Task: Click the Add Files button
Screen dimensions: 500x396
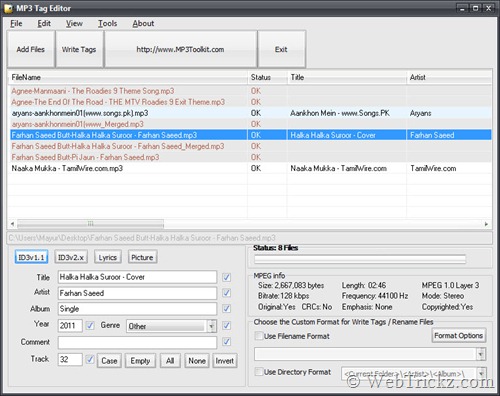Action: pyautogui.click(x=31, y=49)
